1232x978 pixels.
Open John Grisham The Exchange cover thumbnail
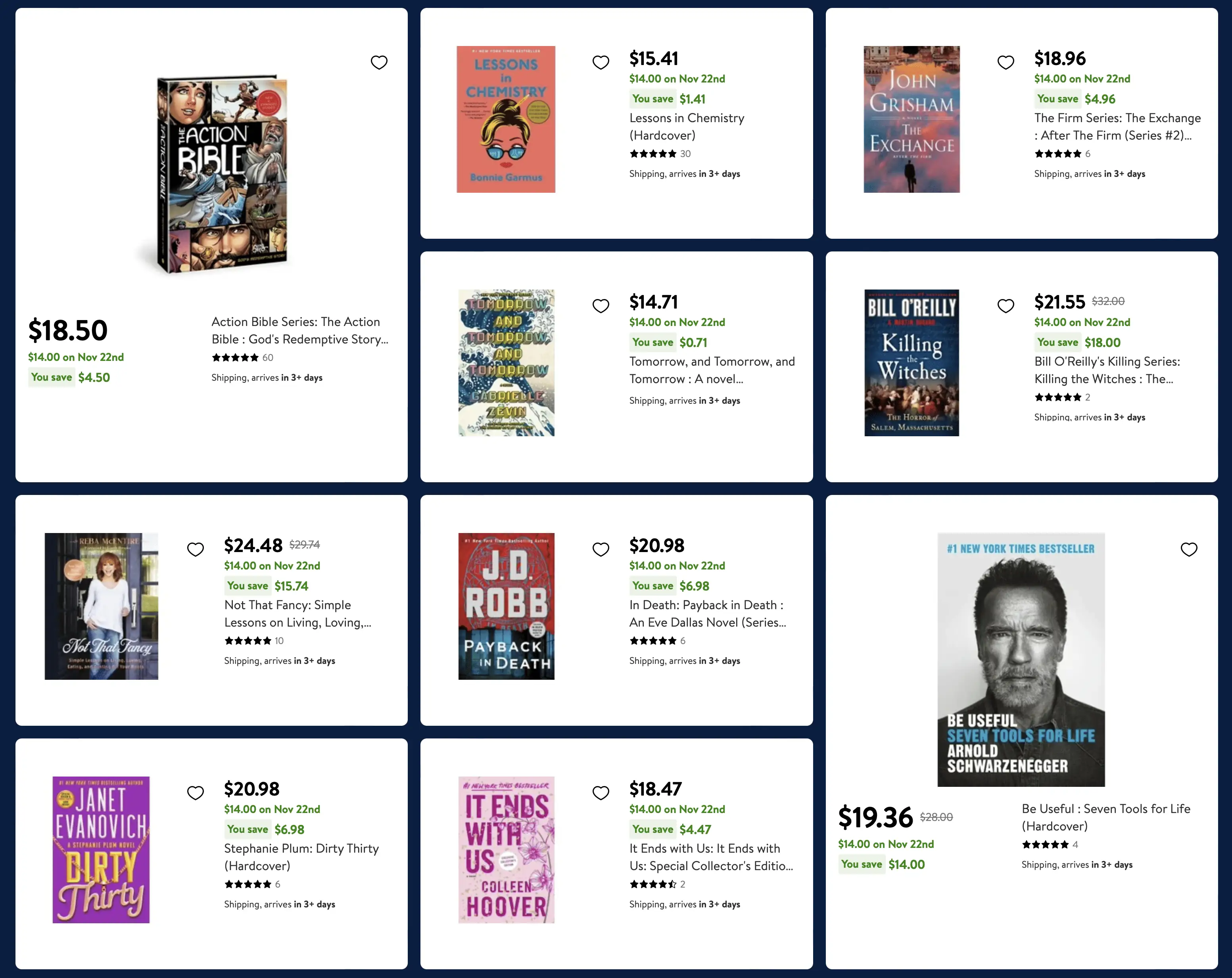click(x=912, y=119)
